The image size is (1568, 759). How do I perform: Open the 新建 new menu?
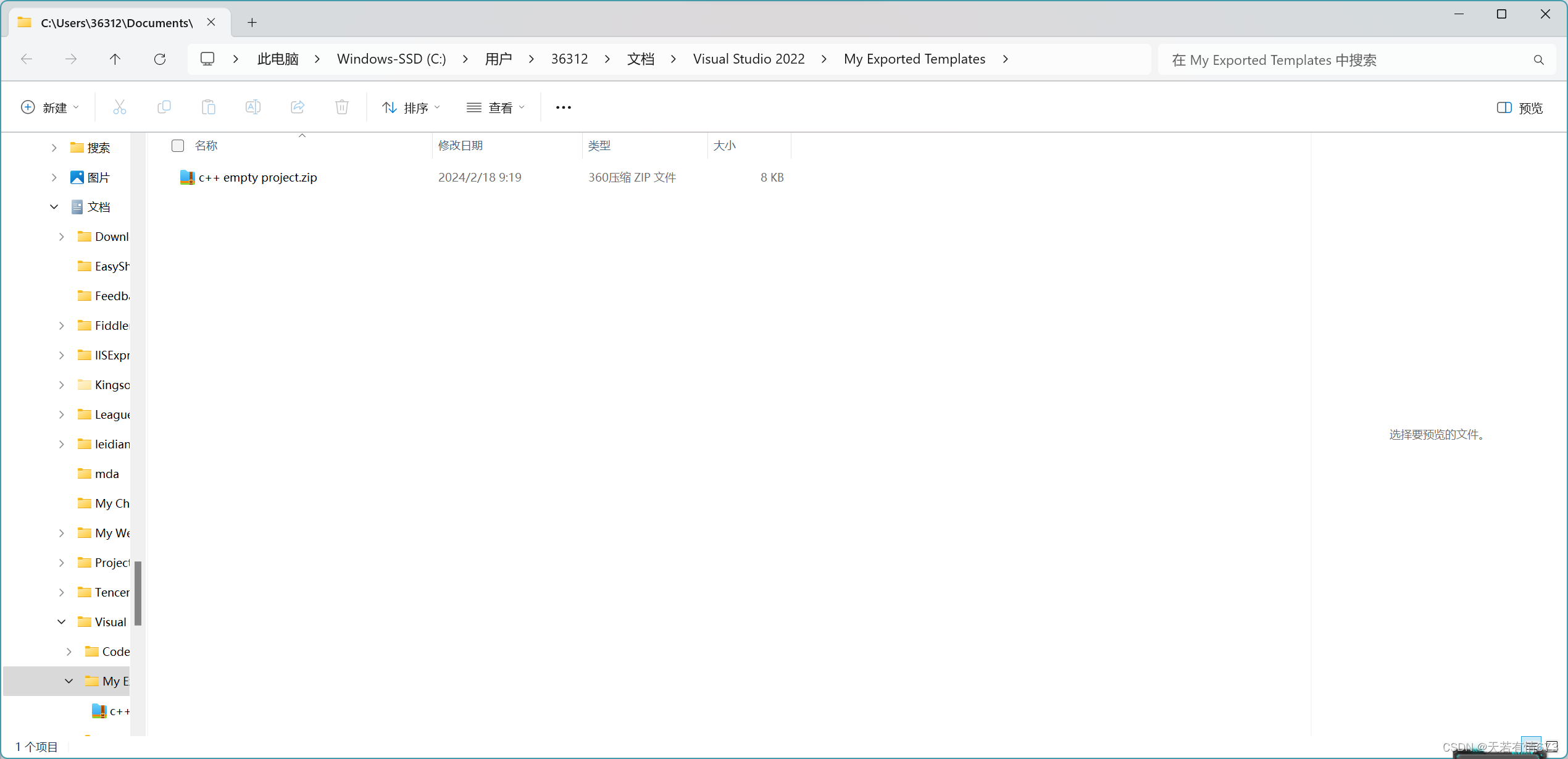click(50, 108)
